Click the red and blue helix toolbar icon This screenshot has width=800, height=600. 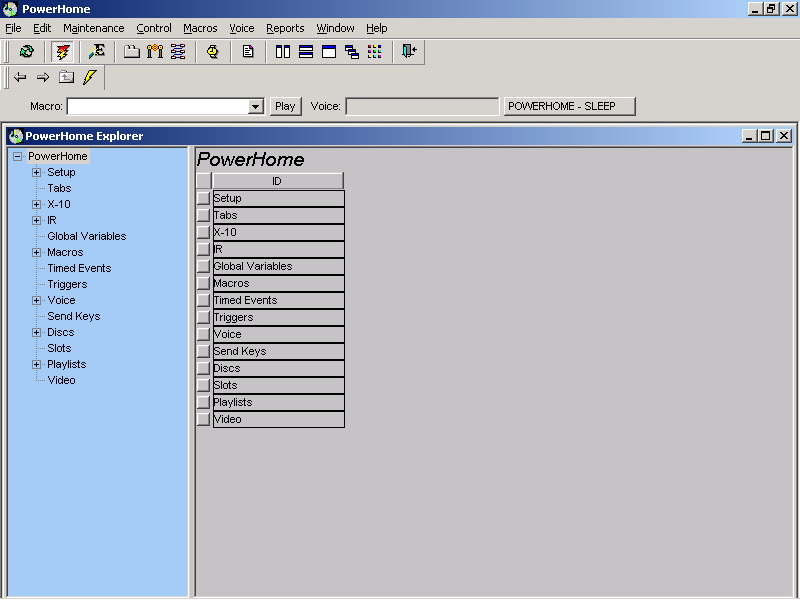tap(178, 52)
